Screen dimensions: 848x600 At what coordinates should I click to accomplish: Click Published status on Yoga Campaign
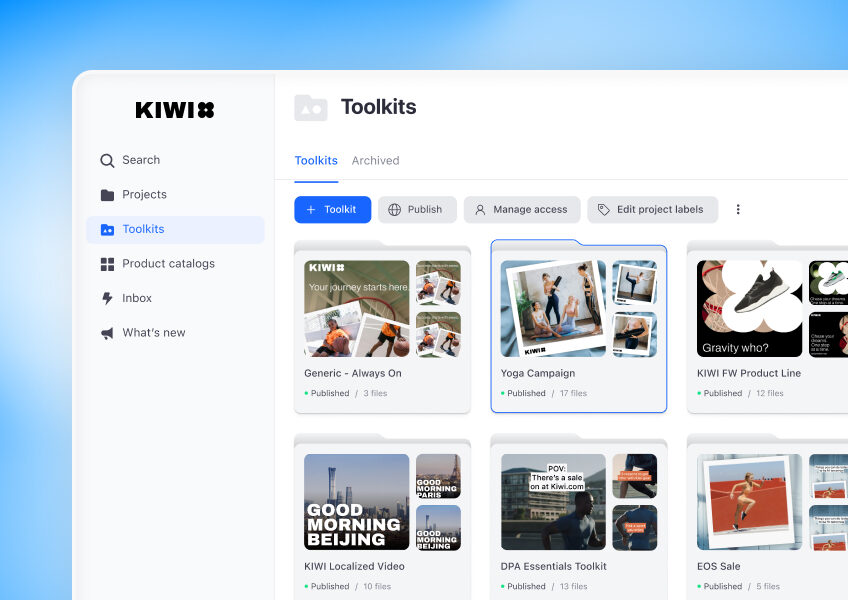[x=526, y=393]
